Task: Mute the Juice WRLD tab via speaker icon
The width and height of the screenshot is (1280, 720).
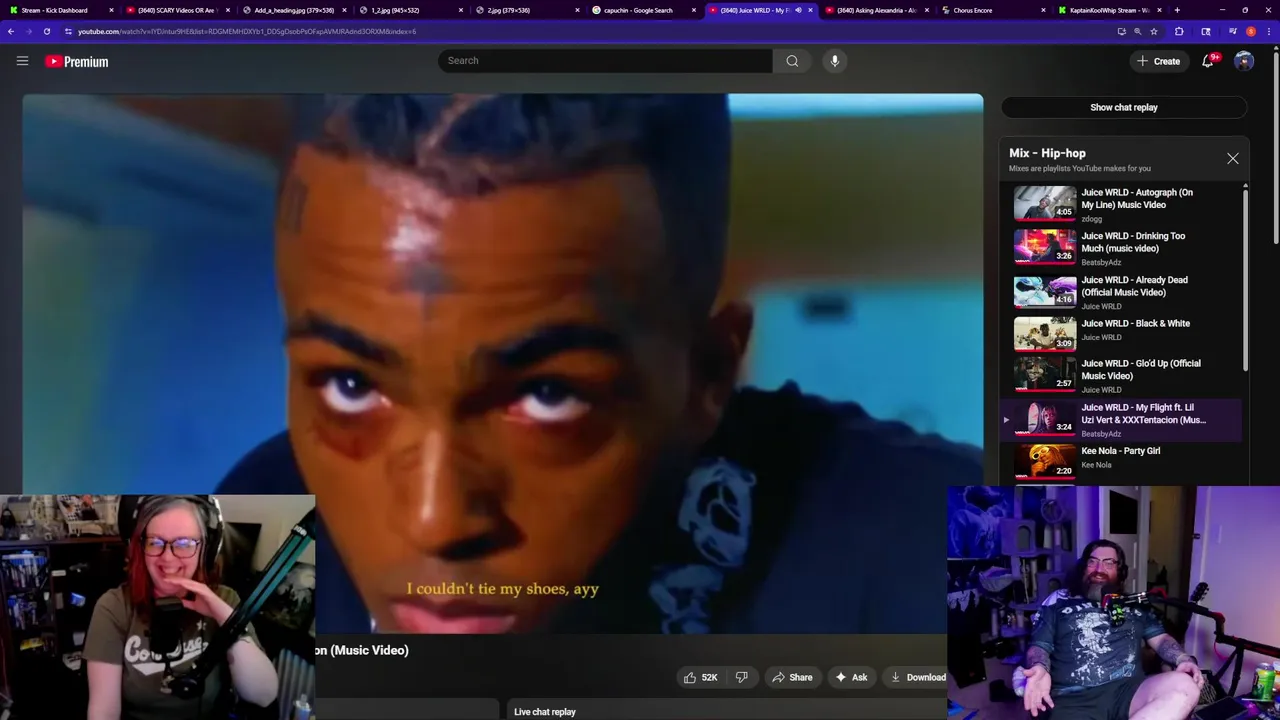Action: pyautogui.click(x=798, y=10)
